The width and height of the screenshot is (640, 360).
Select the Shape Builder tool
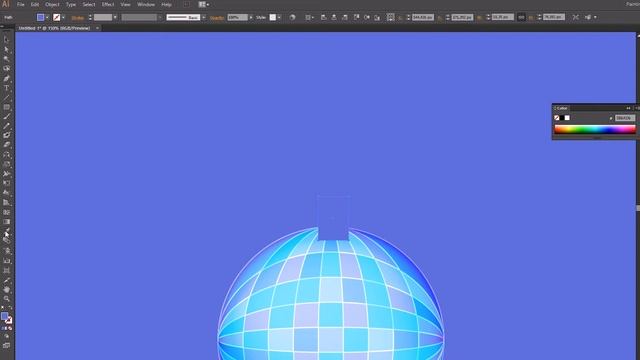(x=6, y=193)
